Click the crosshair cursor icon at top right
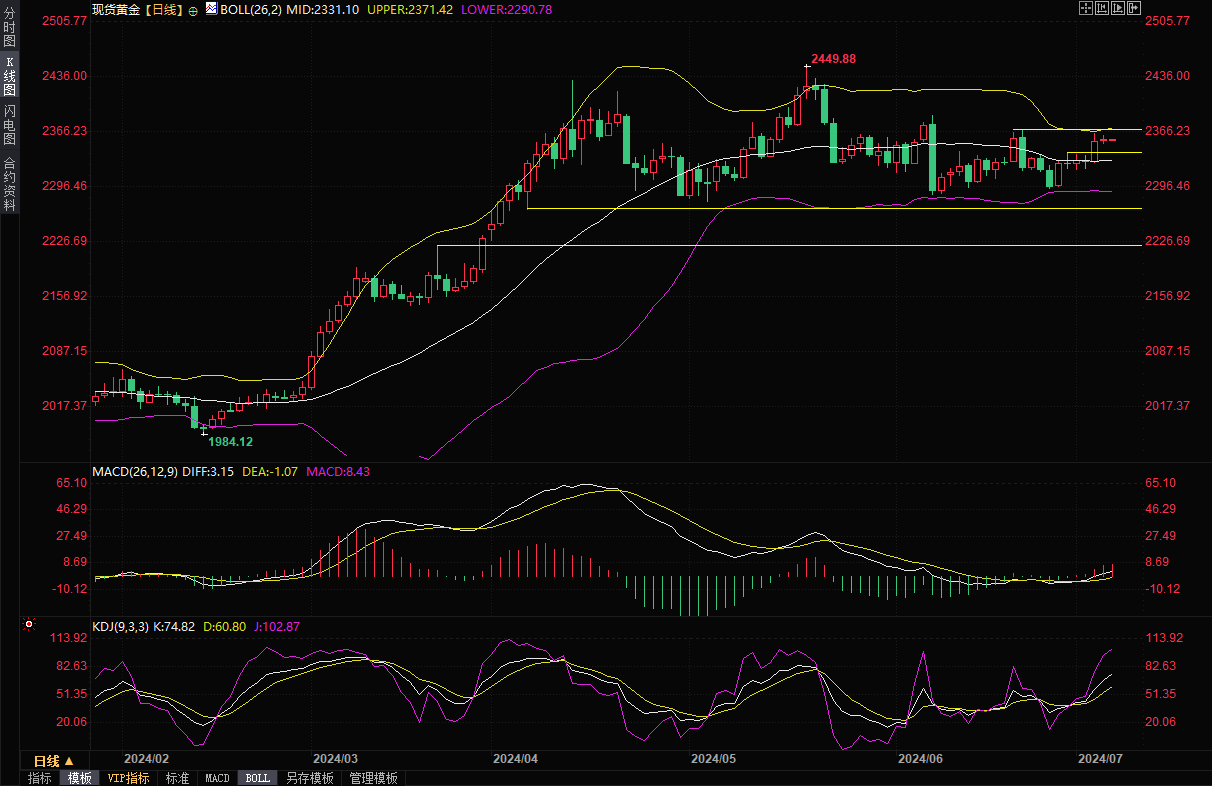Screen dimensions: 1212x786 [x=1086, y=8]
